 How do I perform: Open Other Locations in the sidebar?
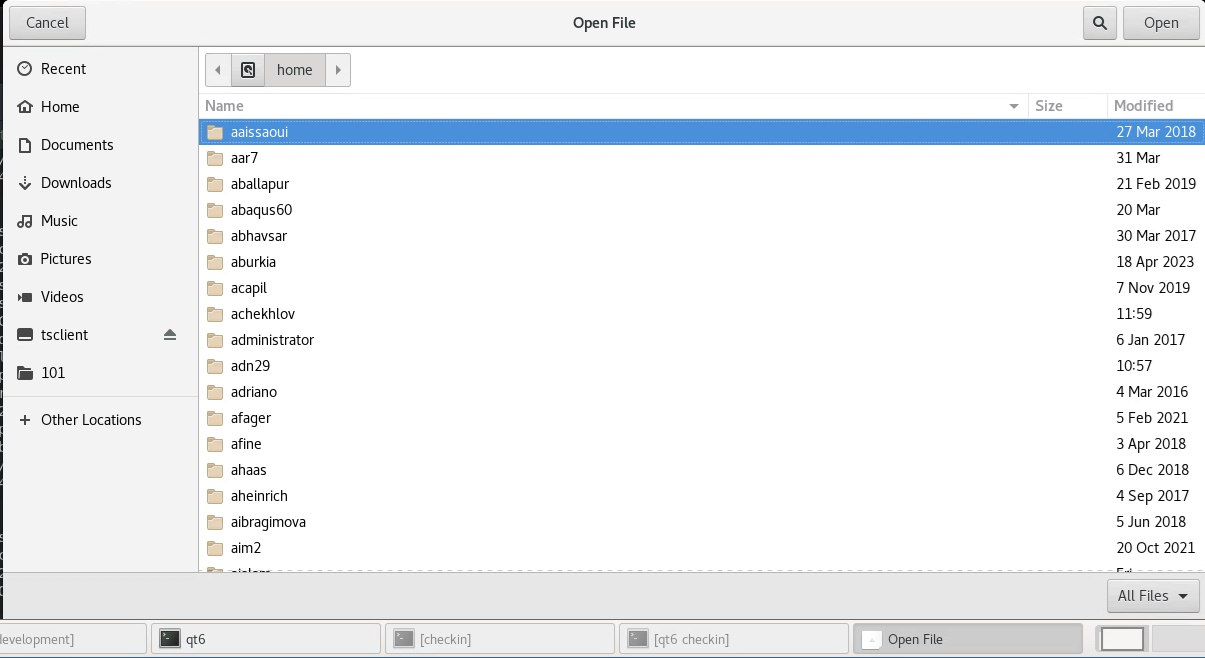pos(99,420)
